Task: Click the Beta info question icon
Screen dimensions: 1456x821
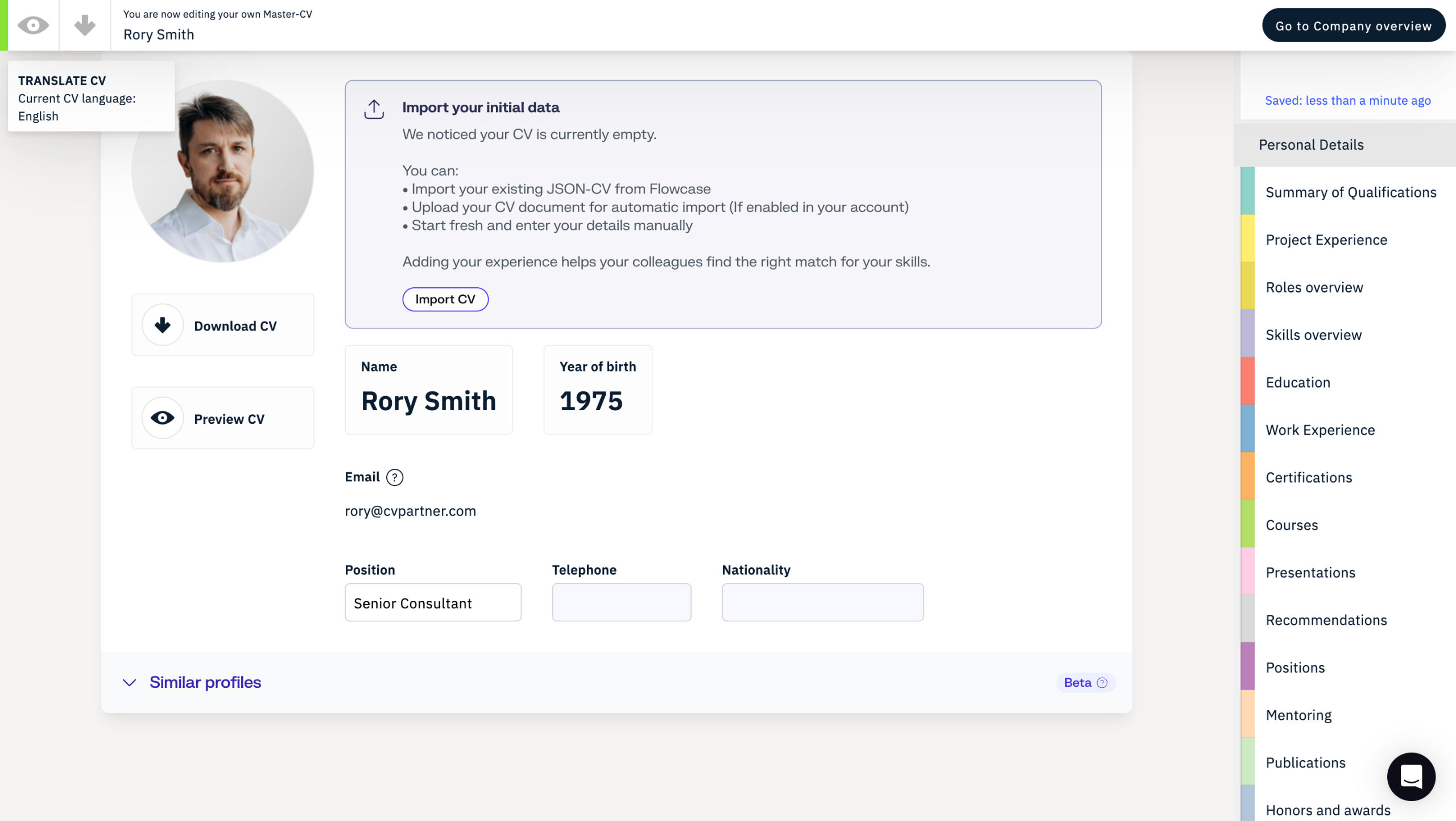Action: (1102, 683)
